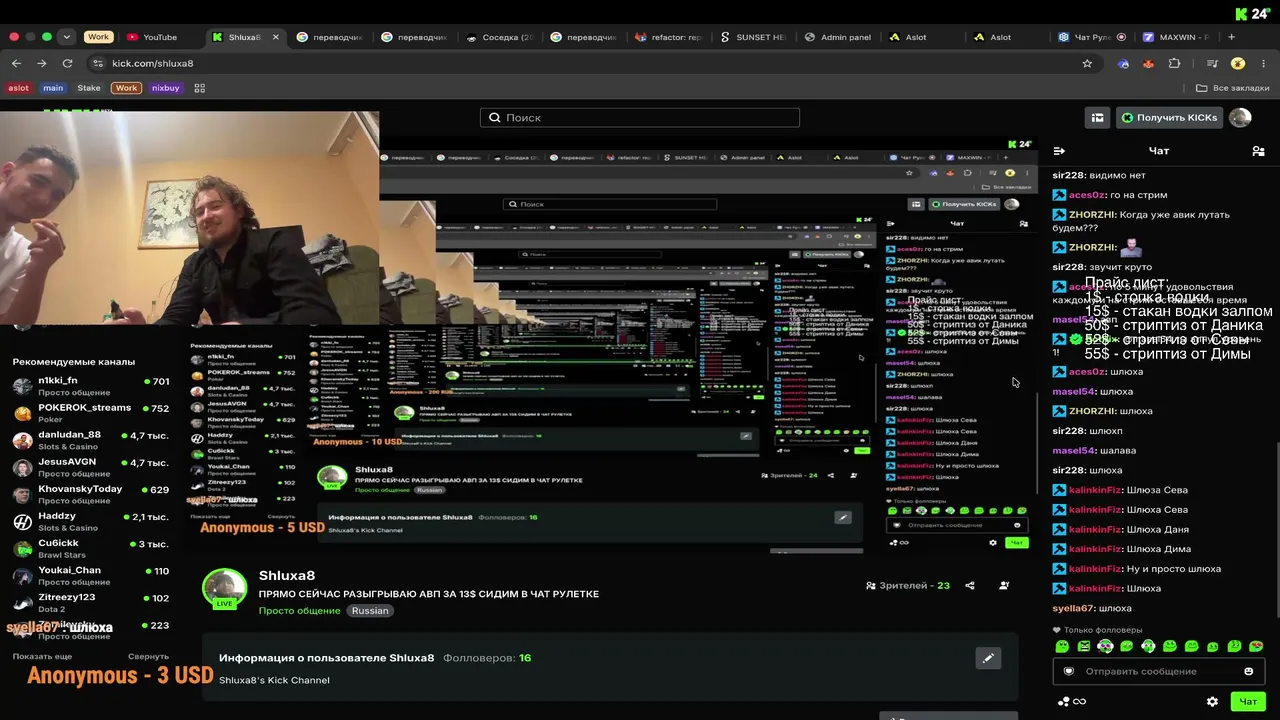Viewport: 1280px width, 720px height.
Task: Click the KICKs points infinity icon
Action: [1072, 701]
